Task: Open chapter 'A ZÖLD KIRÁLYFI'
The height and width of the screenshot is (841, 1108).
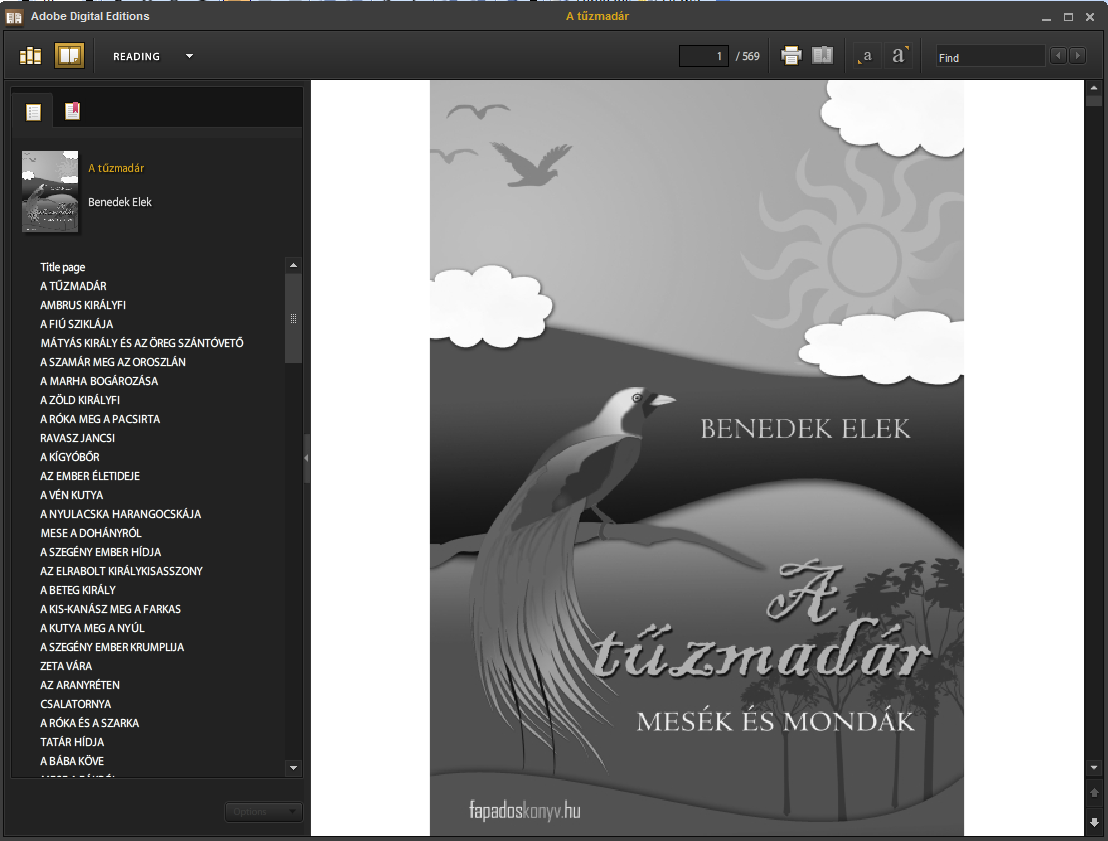Action: click(80, 400)
